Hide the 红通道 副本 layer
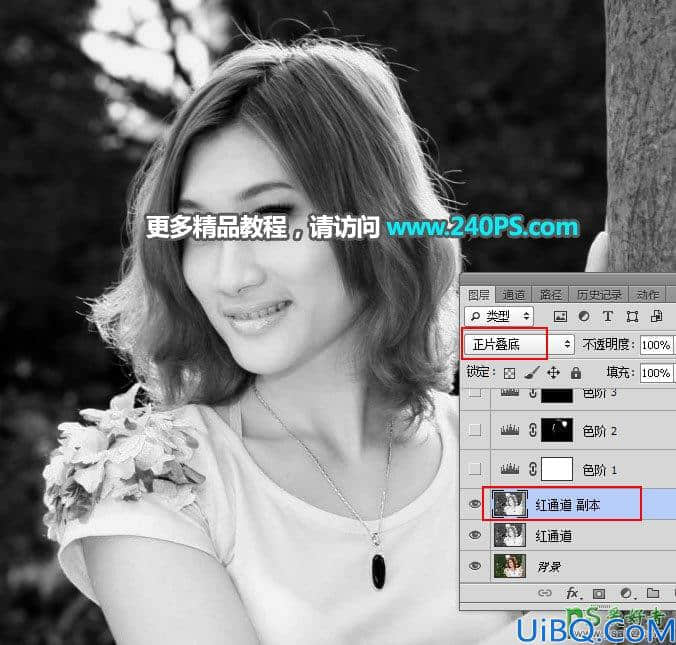 pos(475,504)
